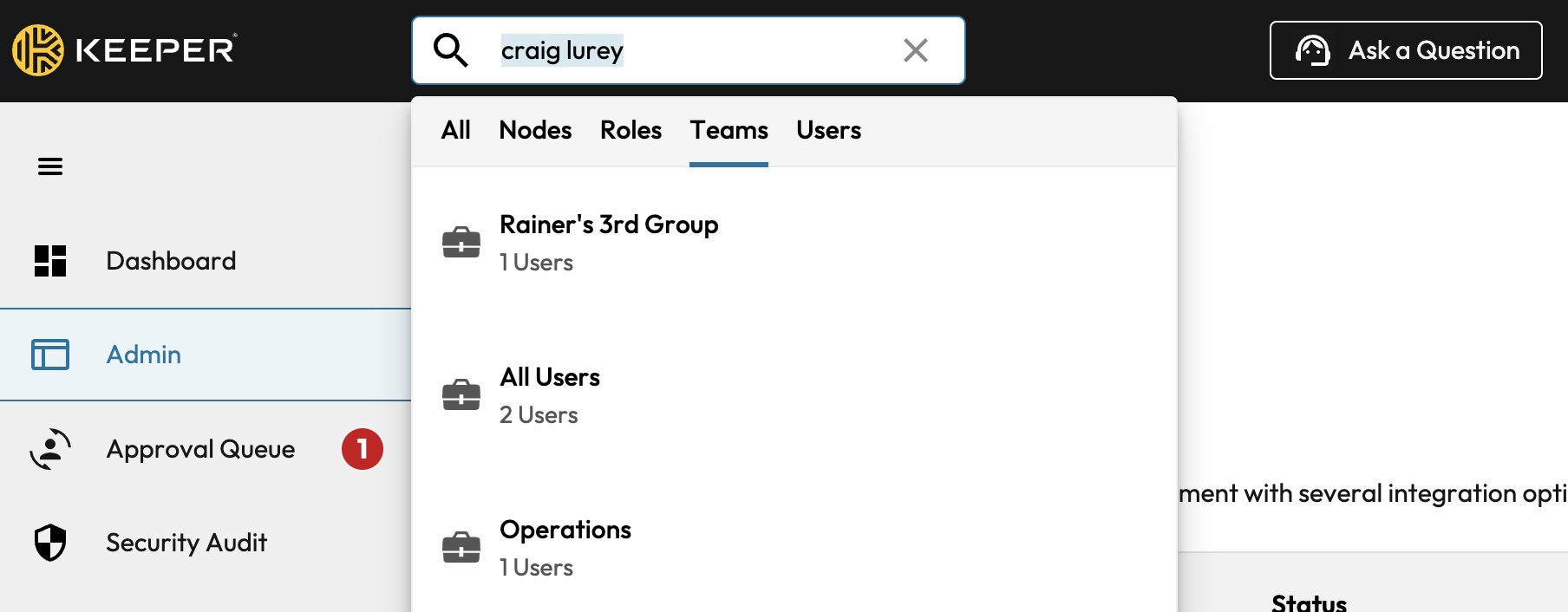Open Rainer's 3rd Group team result

coord(609,243)
